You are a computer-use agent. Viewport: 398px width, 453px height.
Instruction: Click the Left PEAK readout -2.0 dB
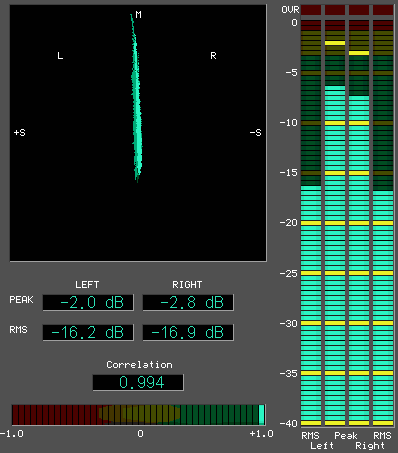[x=88, y=303]
